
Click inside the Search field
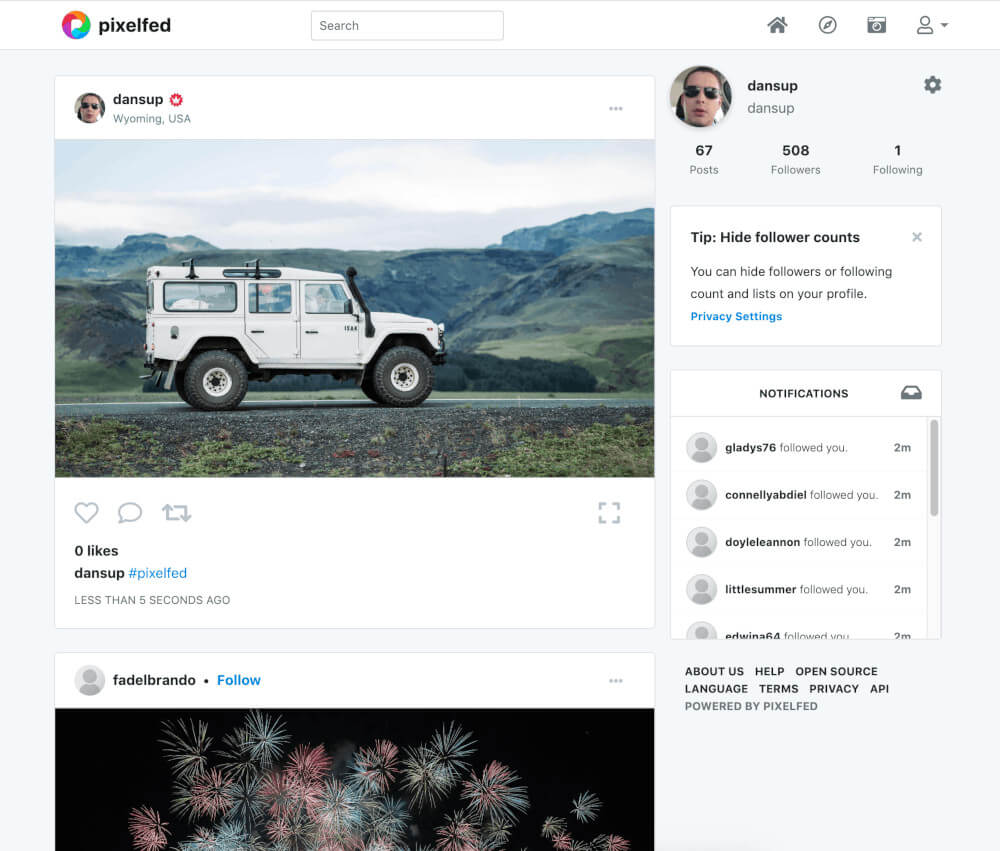(407, 26)
